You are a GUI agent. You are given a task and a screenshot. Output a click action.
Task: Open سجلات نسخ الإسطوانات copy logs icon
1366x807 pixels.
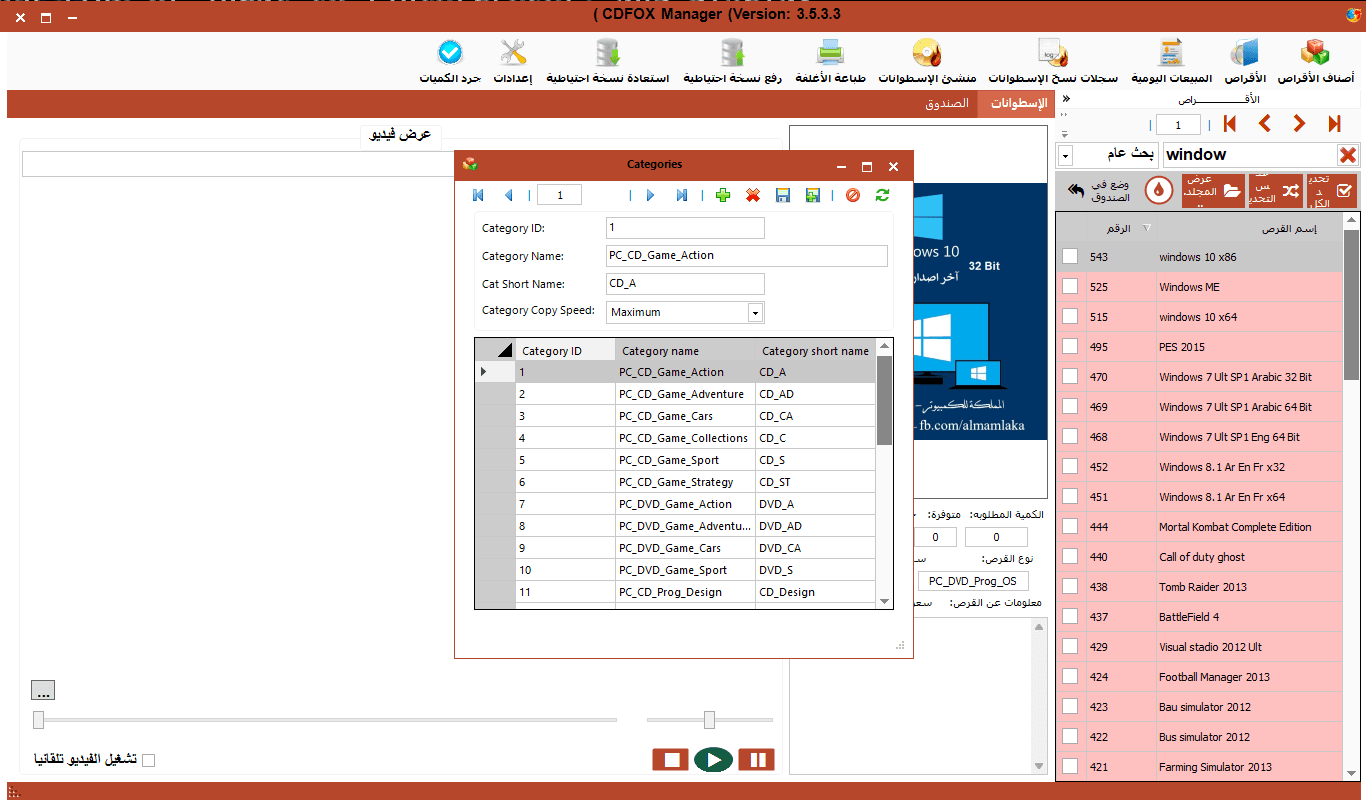pyautogui.click(x=1054, y=62)
